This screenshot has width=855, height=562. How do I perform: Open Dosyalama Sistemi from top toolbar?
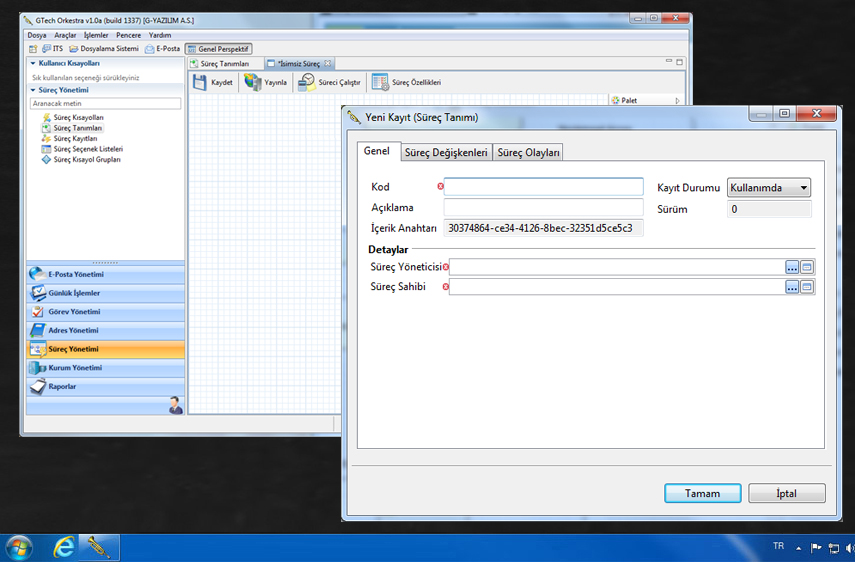coord(75,49)
